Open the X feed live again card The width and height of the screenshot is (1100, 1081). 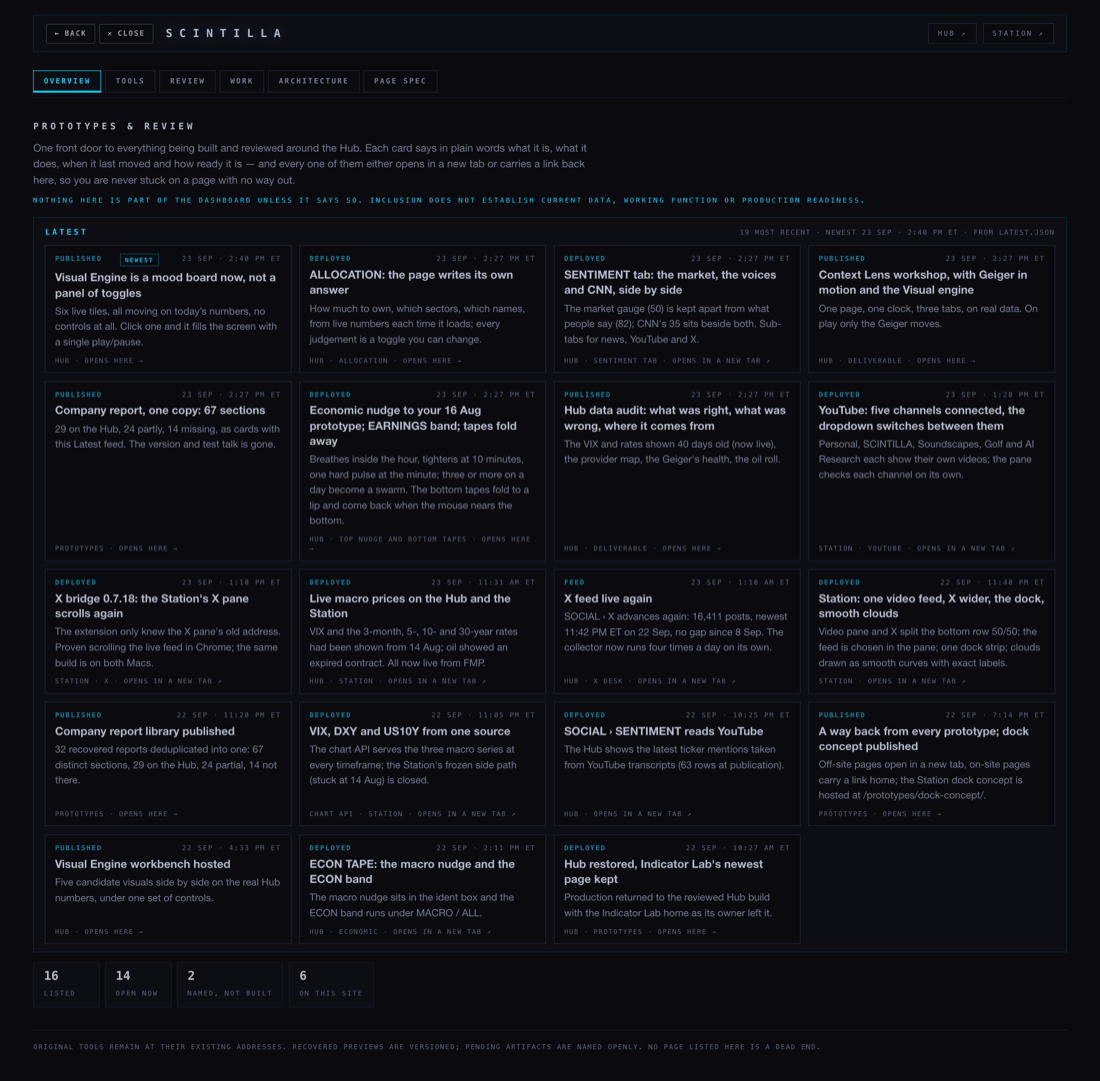click(677, 631)
